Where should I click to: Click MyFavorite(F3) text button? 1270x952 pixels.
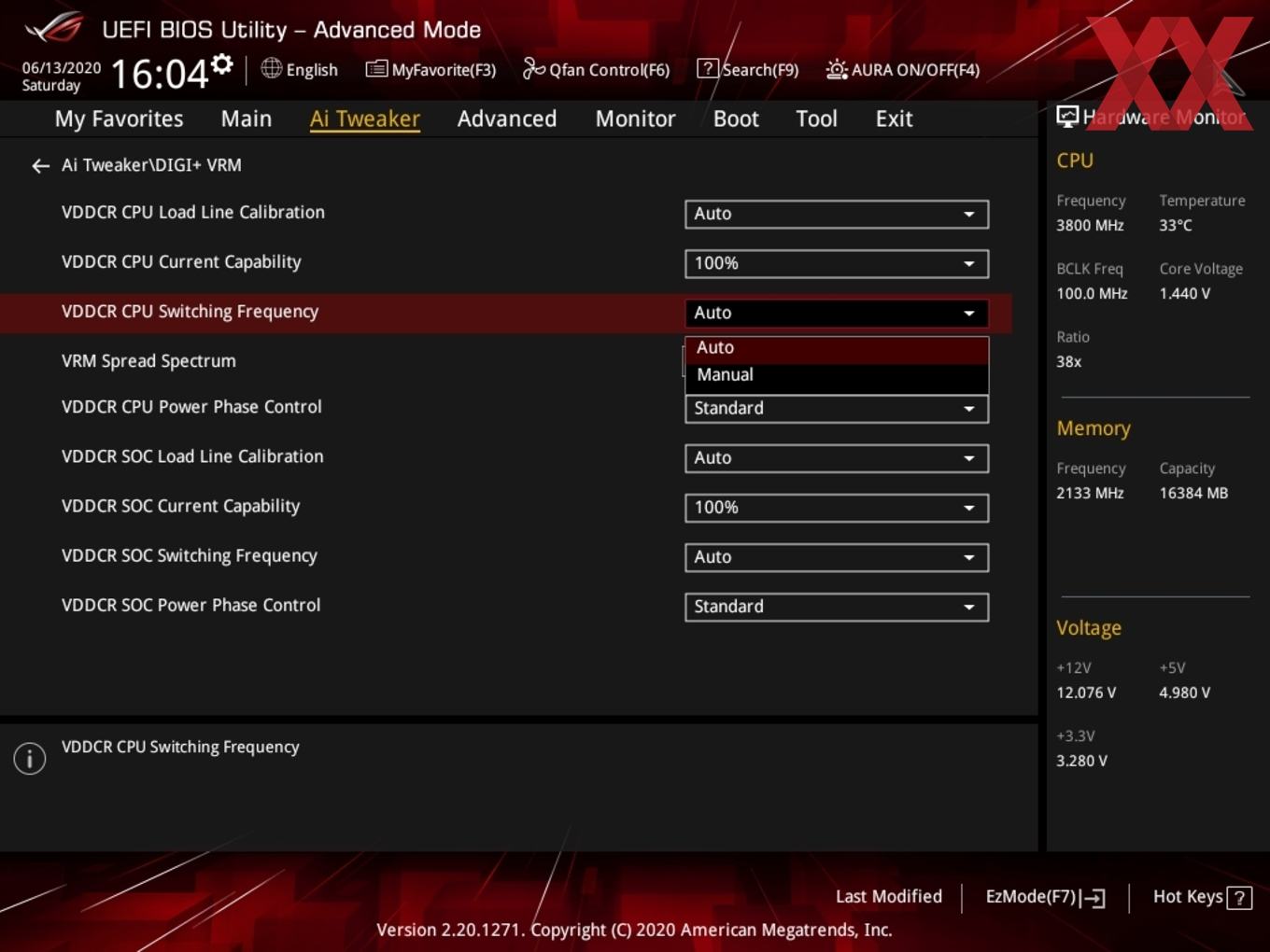[444, 70]
